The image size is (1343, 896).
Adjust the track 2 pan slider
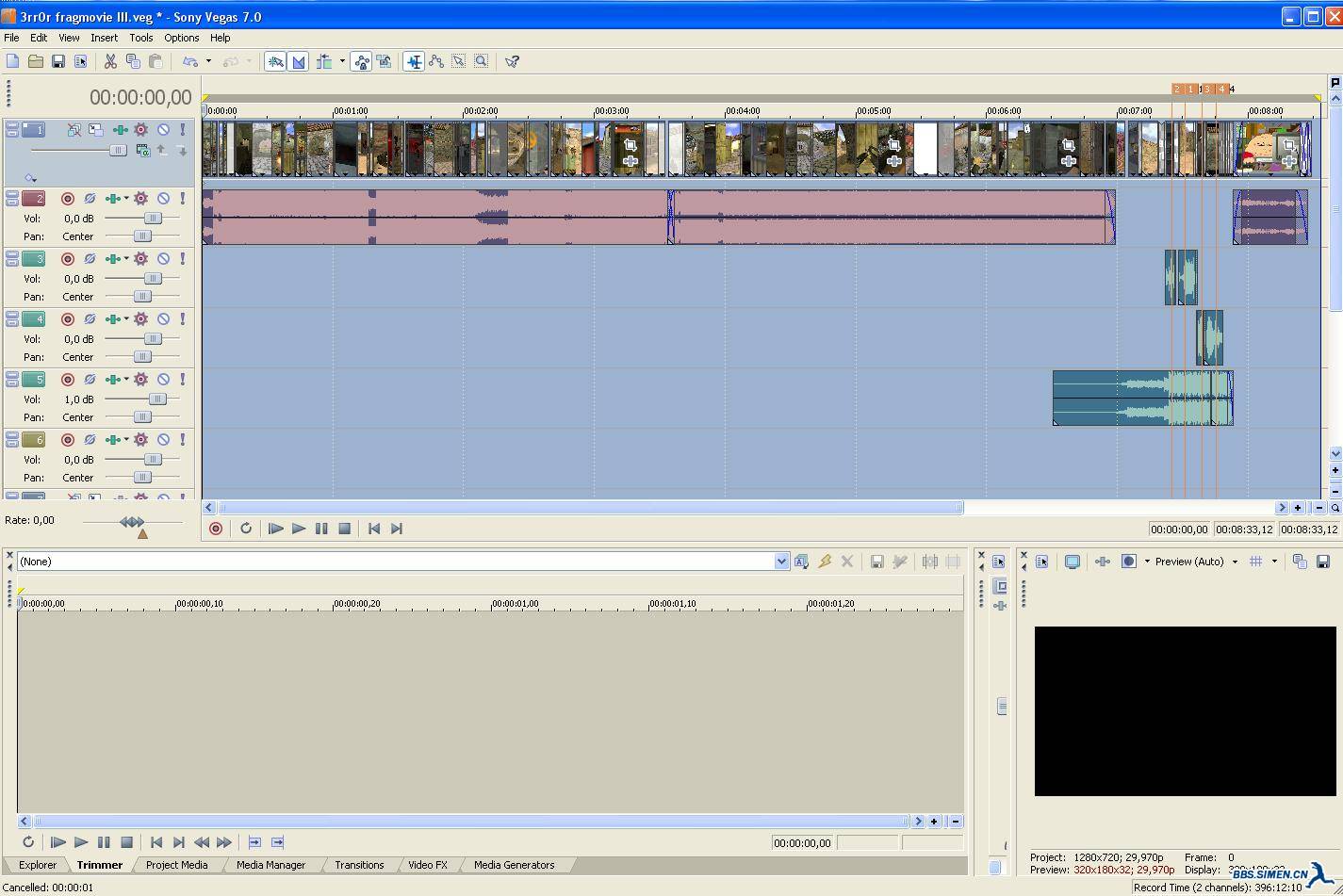pyautogui.click(x=141, y=236)
